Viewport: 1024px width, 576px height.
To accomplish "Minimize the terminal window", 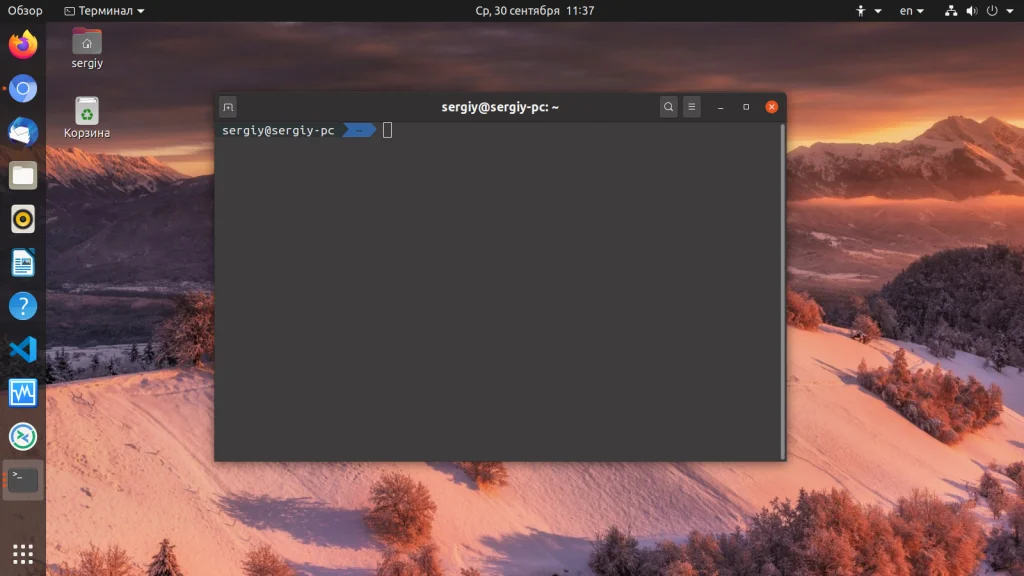I will (x=720, y=107).
